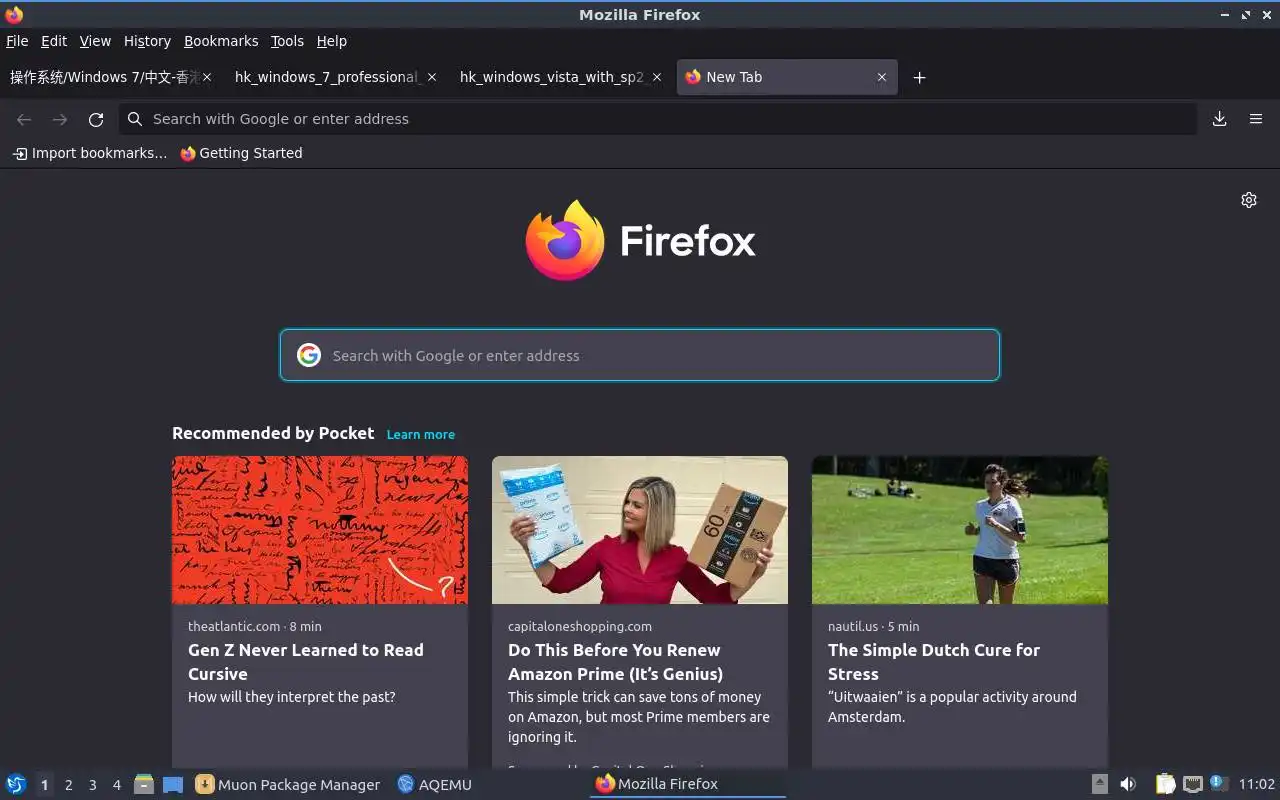Screen dimensions: 1280x800
Task: Click Import bookmarks in bookmarks toolbar
Action: coord(90,153)
